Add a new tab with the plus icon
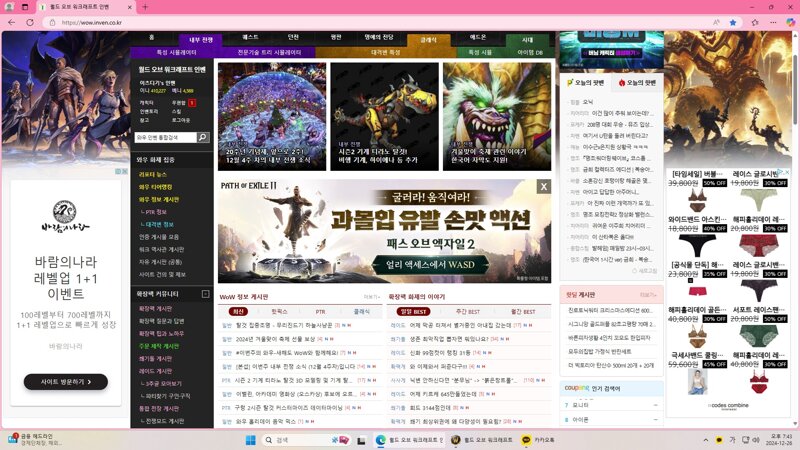The width and height of the screenshot is (800, 450). coord(145,7)
